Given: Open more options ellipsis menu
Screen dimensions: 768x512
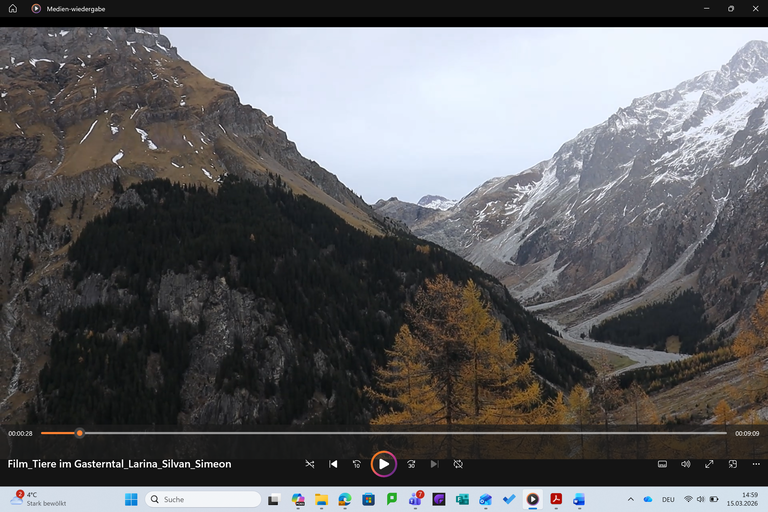Looking at the screenshot, I should pos(755,464).
